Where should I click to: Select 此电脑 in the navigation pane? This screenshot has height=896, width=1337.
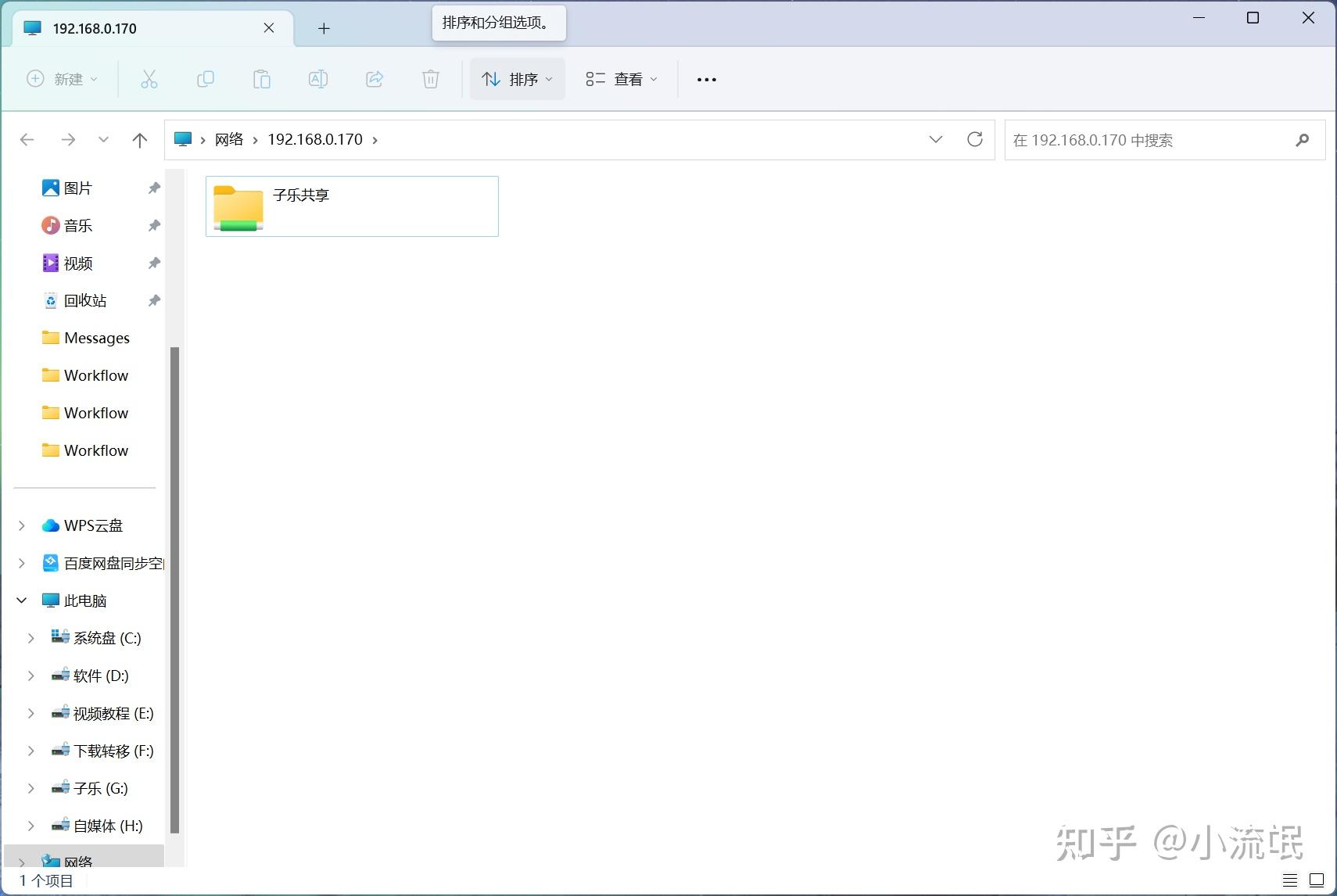pyautogui.click(x=84, y=601)
